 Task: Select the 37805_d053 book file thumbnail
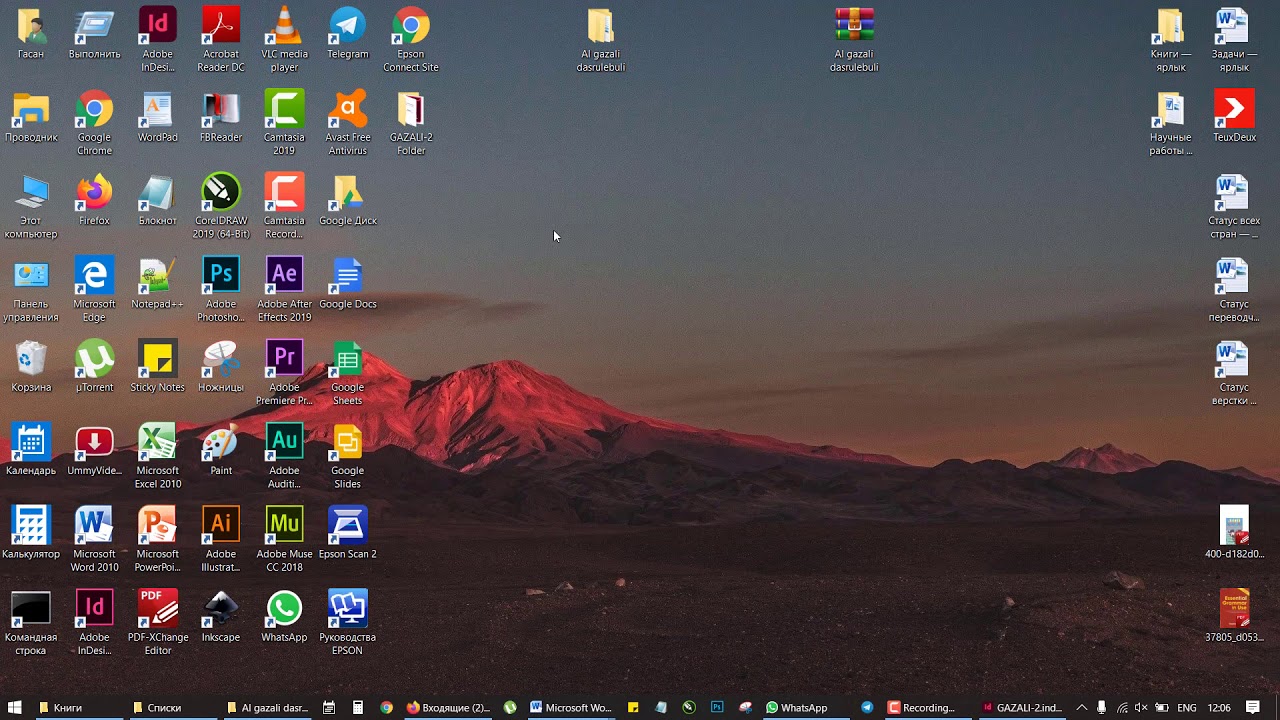1234,617
